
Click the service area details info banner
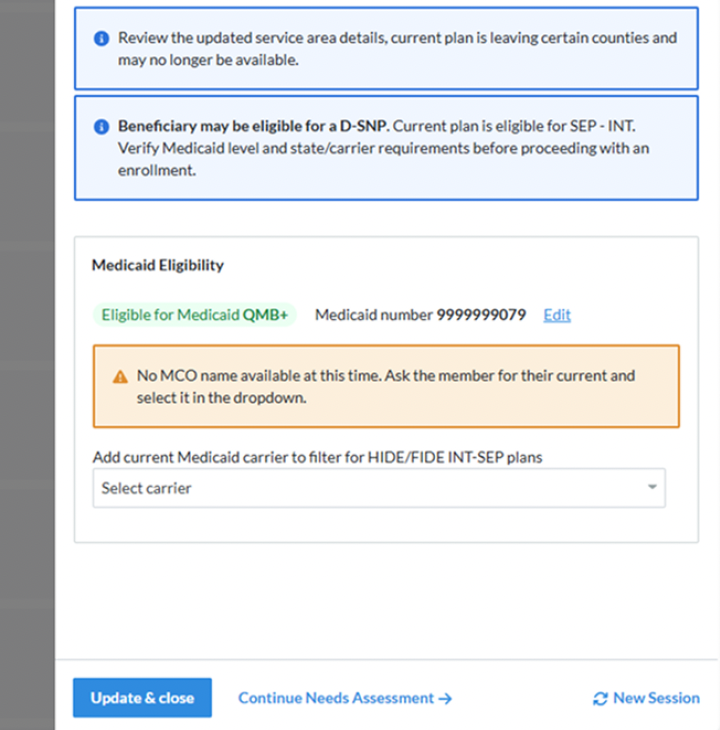click(x=386, y=48)
